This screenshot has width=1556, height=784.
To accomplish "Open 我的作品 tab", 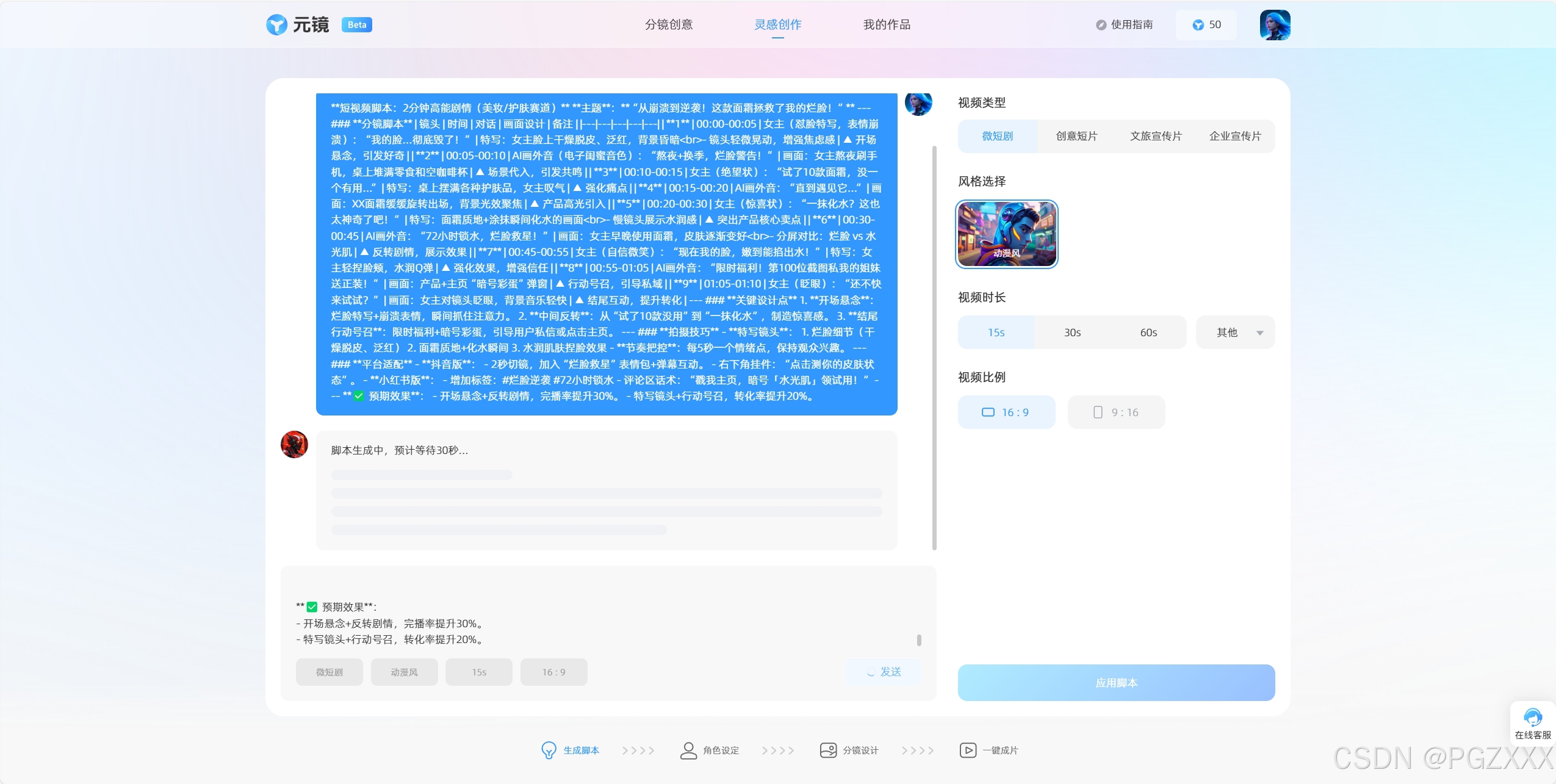I will coord(886,25).
